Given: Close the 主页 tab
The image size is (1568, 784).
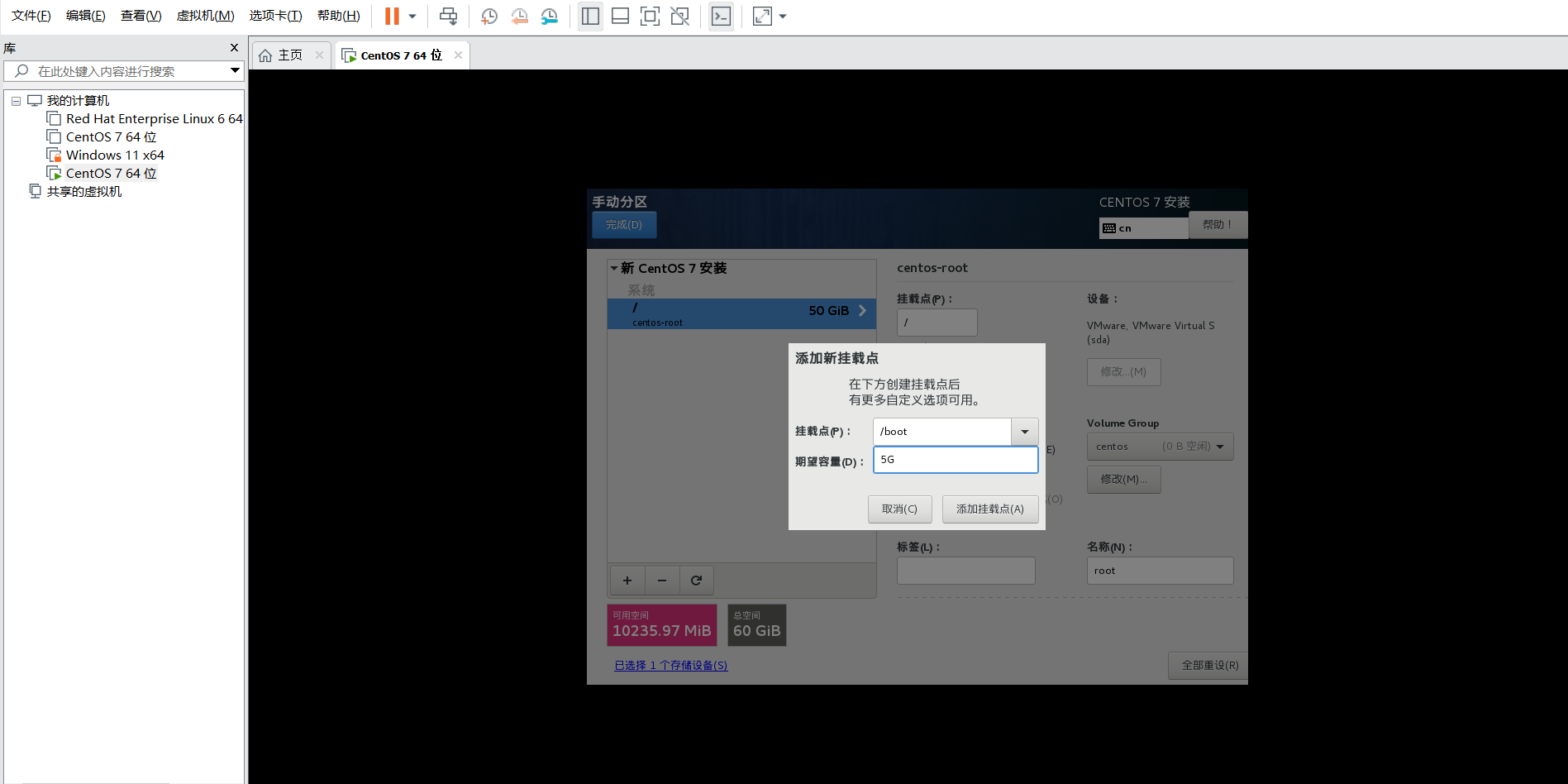Looking at the screenshot, I should point(319,55).
